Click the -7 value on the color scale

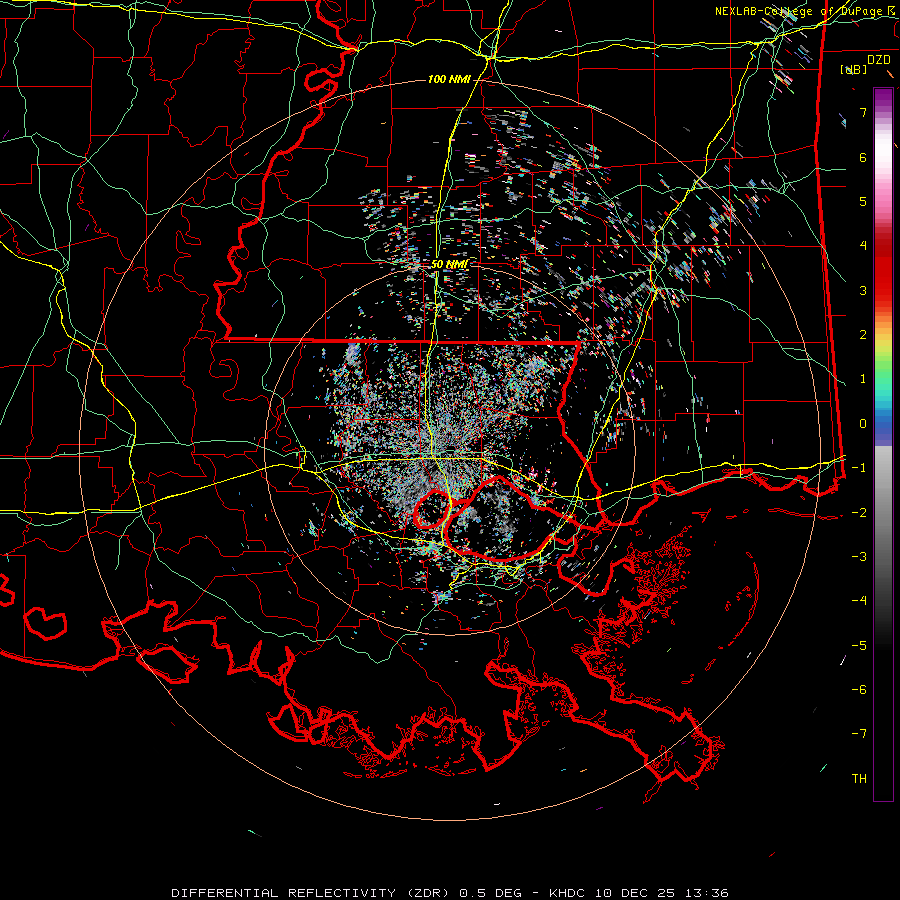(859, 734)
